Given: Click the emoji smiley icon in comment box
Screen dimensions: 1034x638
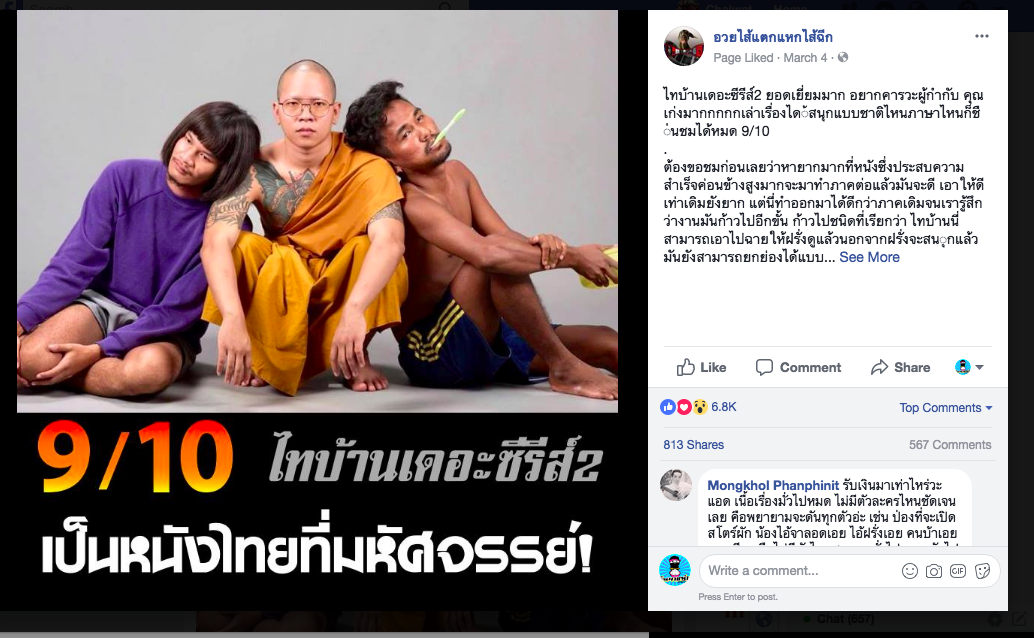Looking at the screenshot, I should (909, 571).
